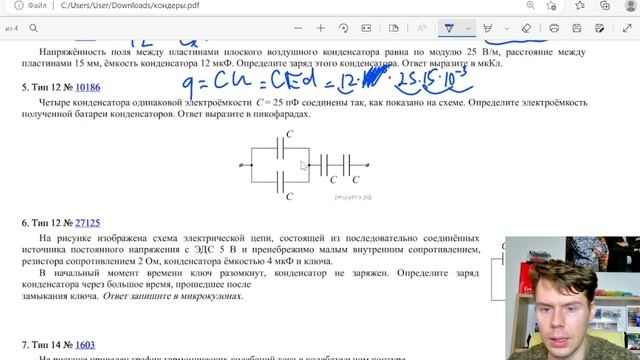Image resolution: width=640 pixels, height=360 pixels.
Task: Select the Highlight tool
Action: point(487,28)
